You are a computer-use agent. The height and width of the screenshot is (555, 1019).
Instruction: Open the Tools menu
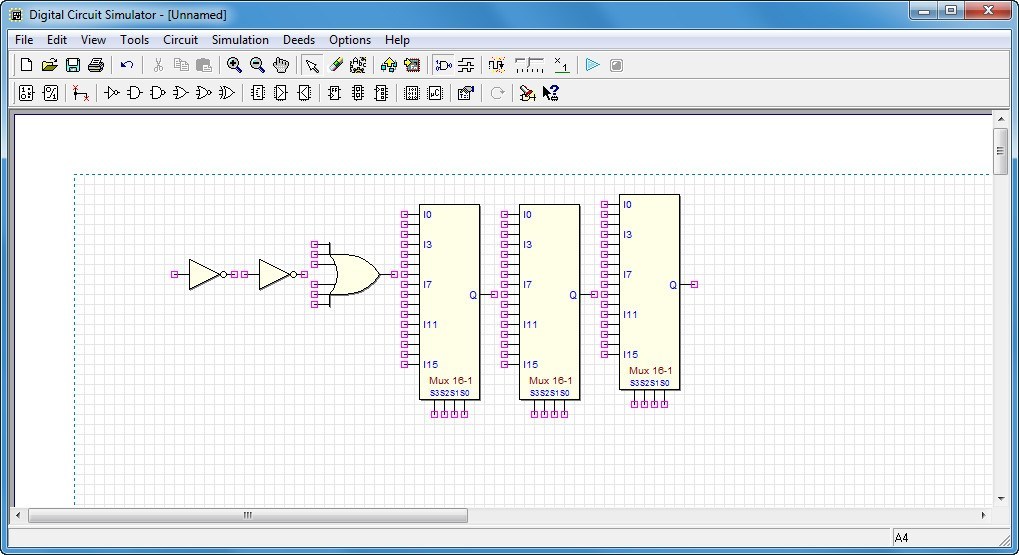[134, 40]
